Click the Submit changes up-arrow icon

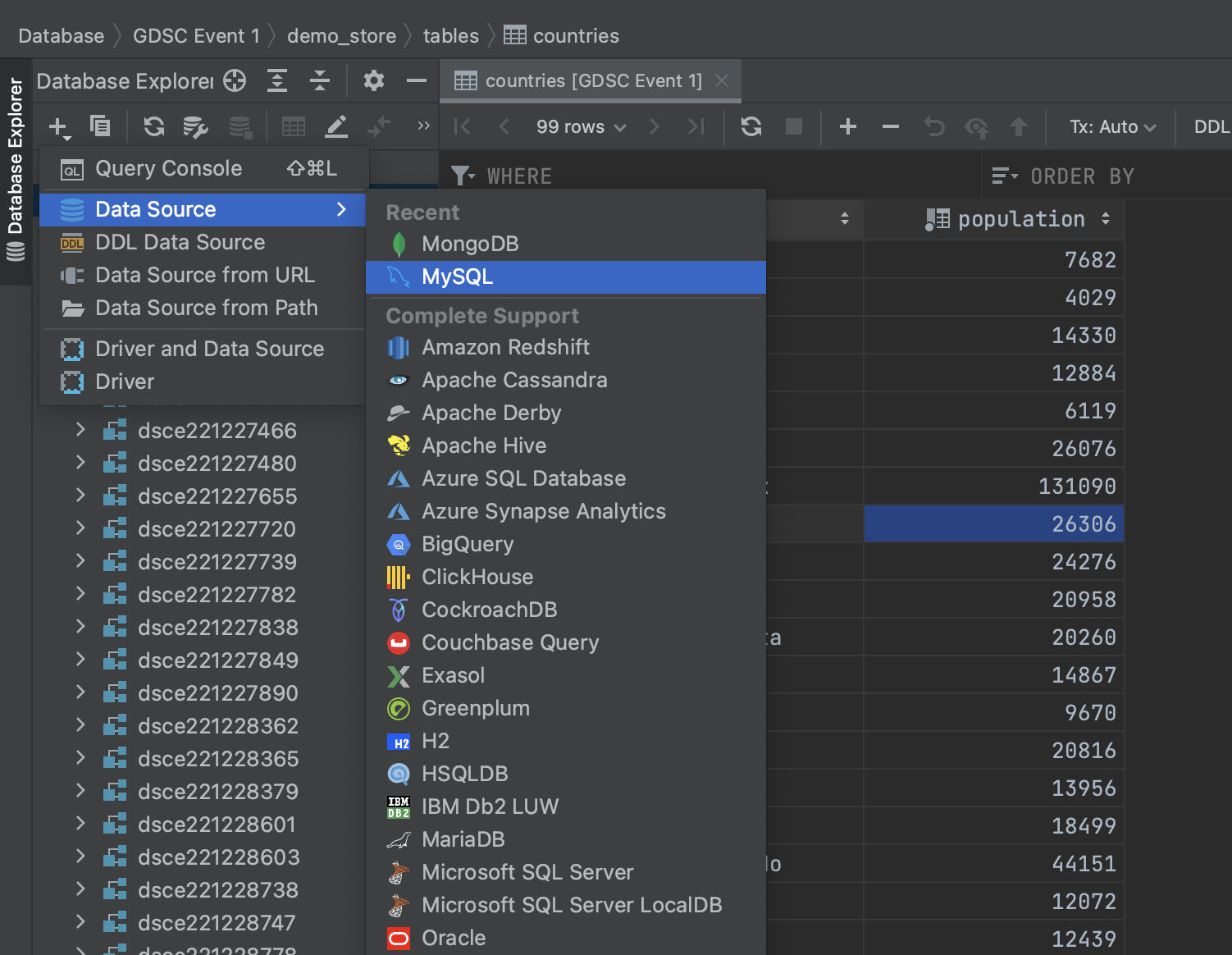click(x=1019, y=126)
